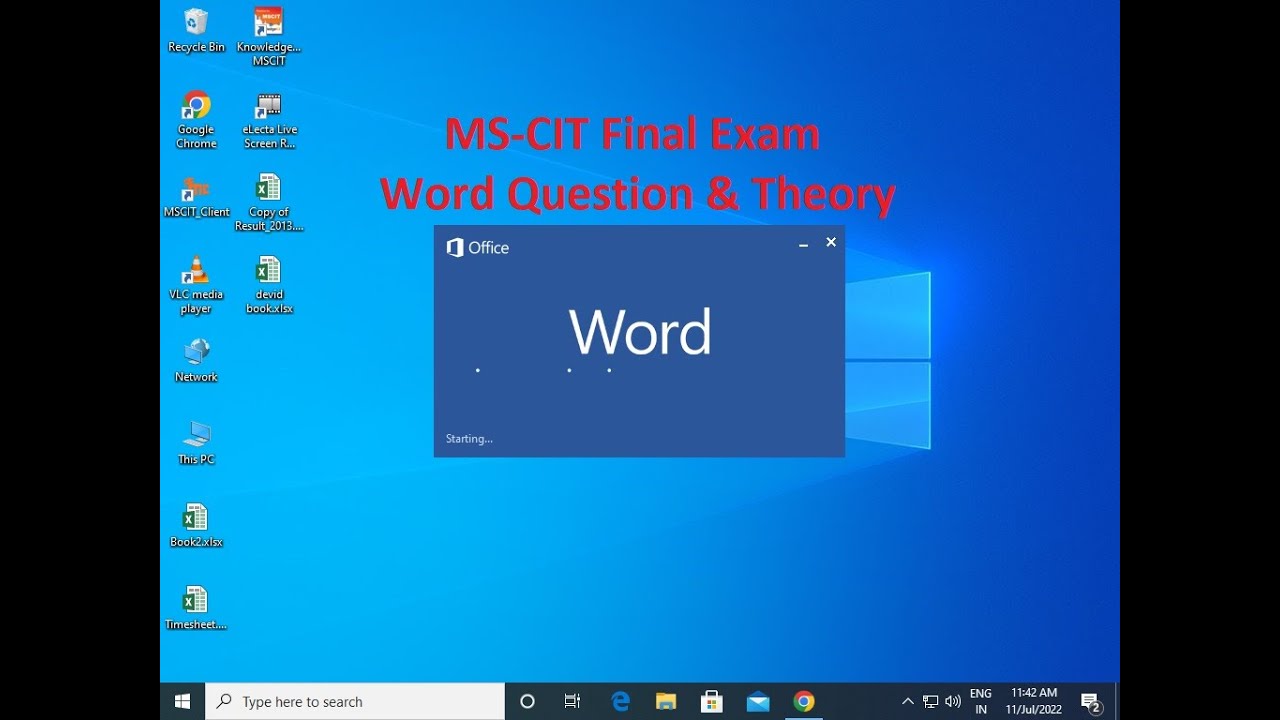Open the network status tray icon
The width and height of the screenshot is (1280, 720).
pos(930,702)
